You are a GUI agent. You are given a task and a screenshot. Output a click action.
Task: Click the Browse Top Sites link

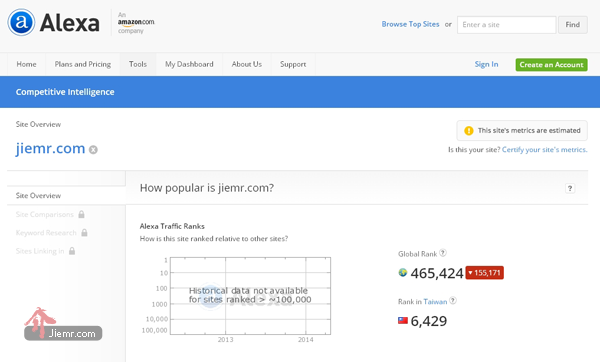click(x=410, y=24)
